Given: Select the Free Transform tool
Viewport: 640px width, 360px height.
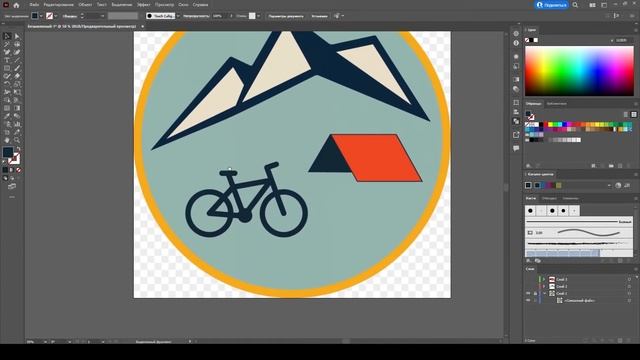Looking at the screenshot, I should [17, 92].
